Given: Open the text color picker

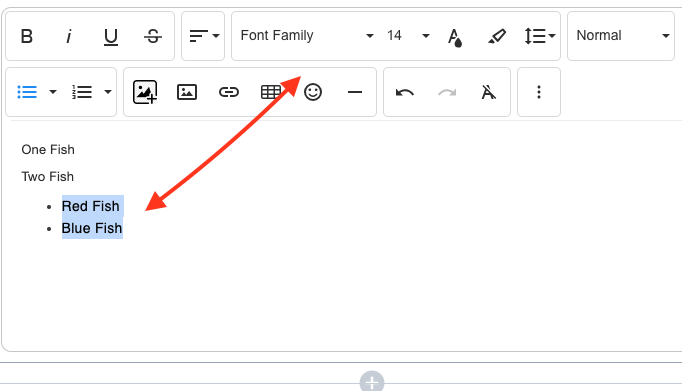Looking at the screenshot, I should (455, 37).
